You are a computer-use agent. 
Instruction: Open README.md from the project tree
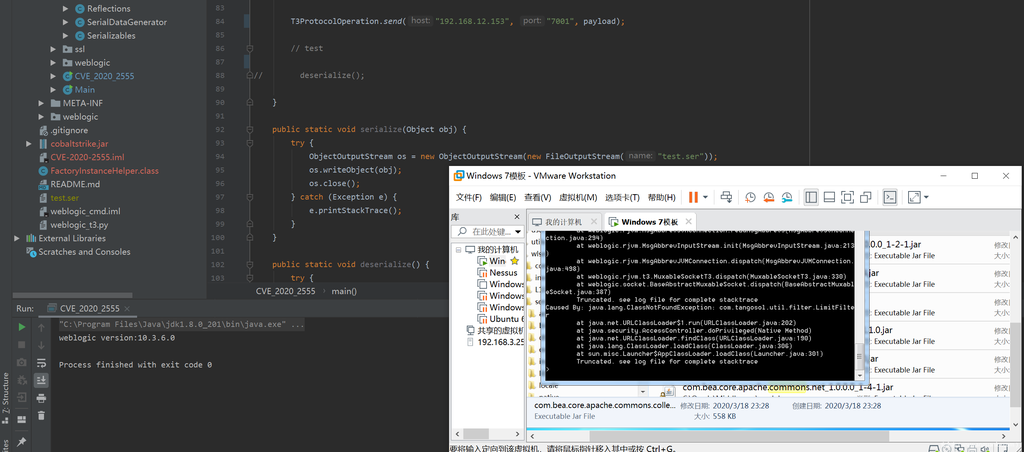75,184
